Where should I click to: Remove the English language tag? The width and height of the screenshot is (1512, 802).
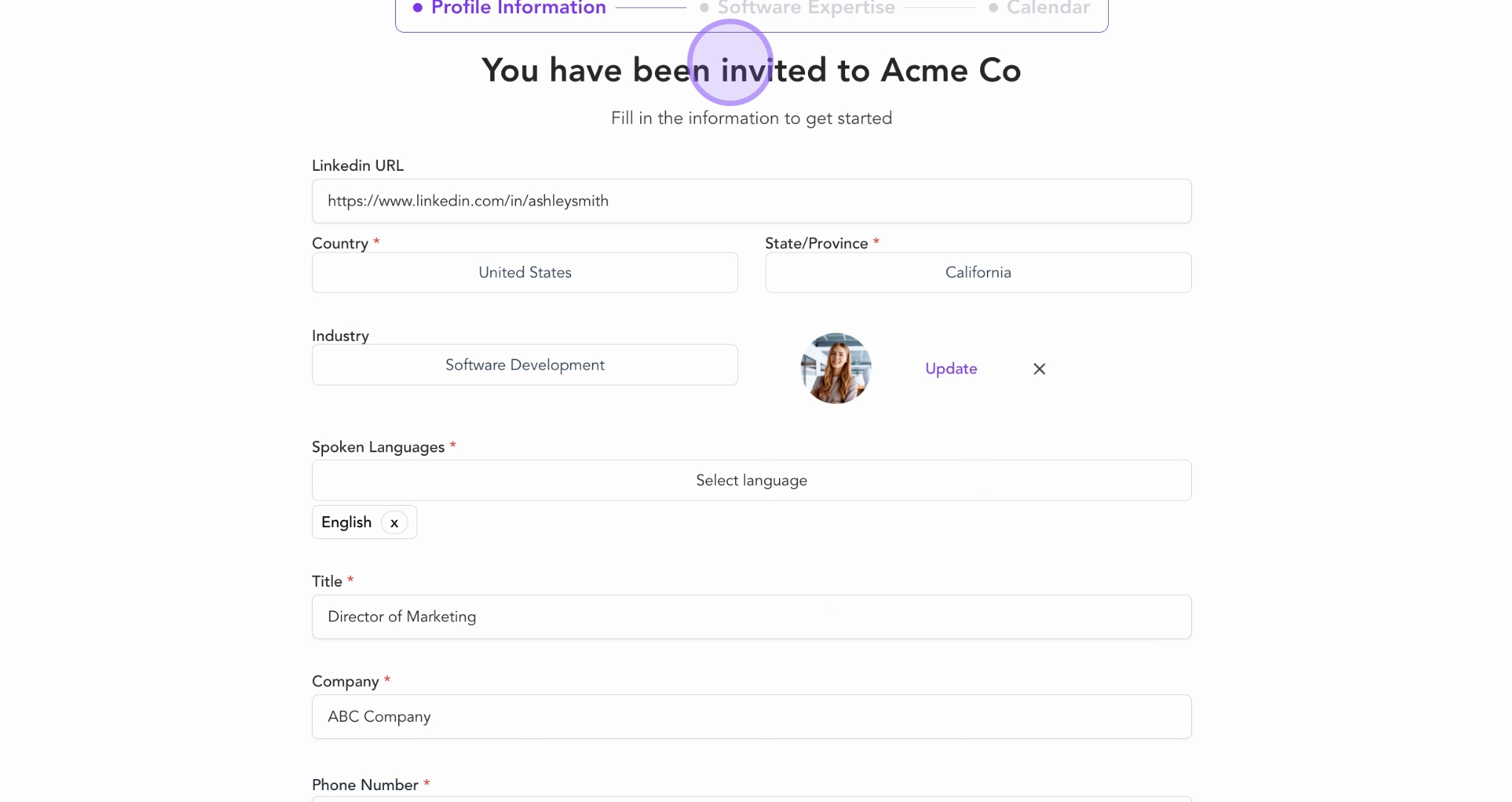[394, 523]
